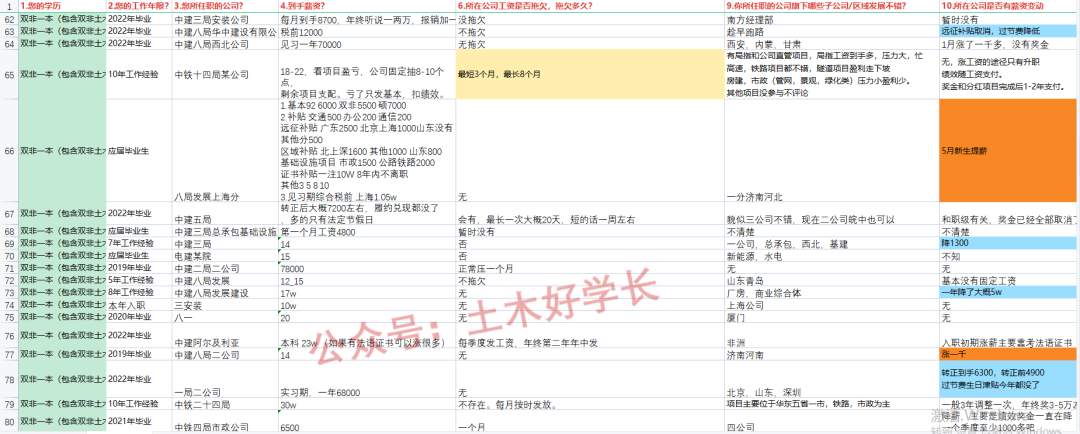Click the cell "中建二局二公司"
This screenshot has width=1080, height=434.
click(225, 268)
